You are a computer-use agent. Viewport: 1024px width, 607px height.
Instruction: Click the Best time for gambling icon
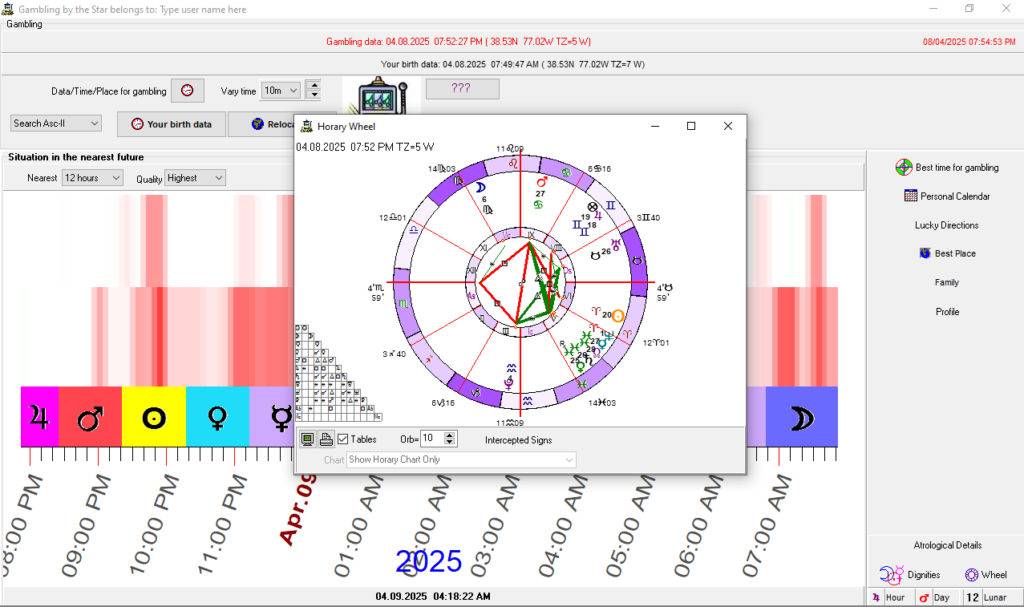coord(904,167)
